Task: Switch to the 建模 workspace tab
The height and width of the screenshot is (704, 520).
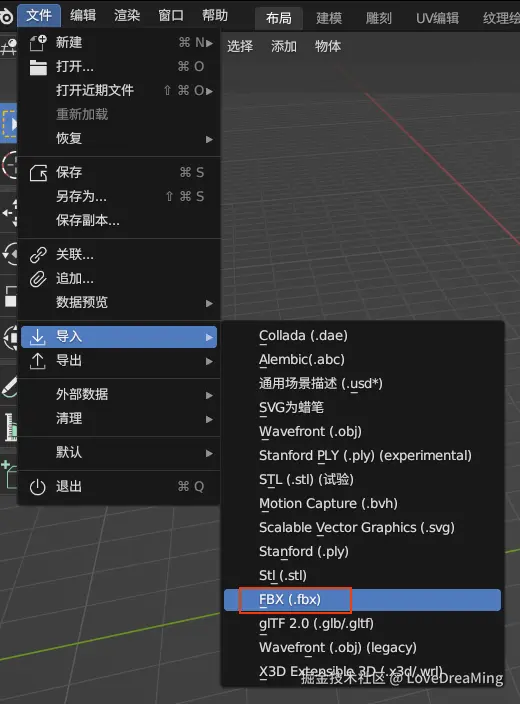Action: click(329, 18)
